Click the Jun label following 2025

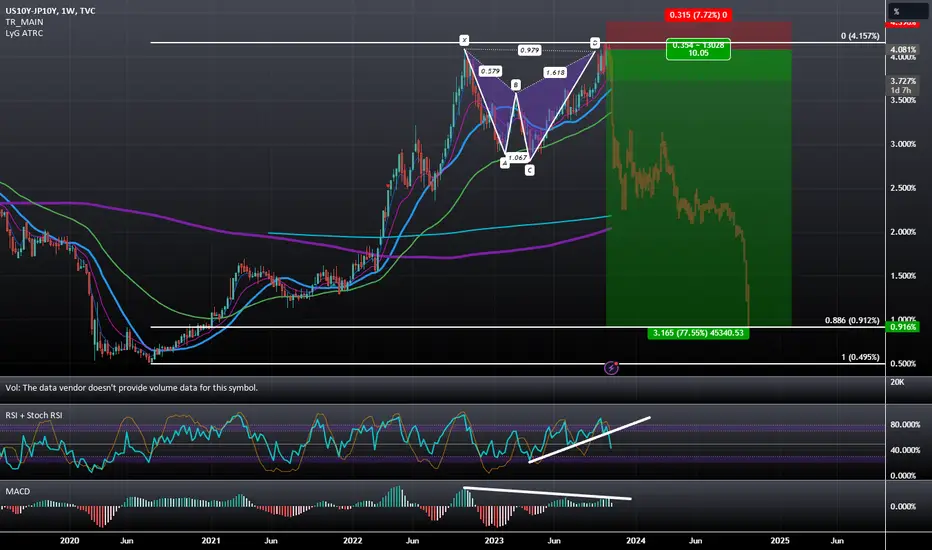pyautogui.click(x=837, y=541)
